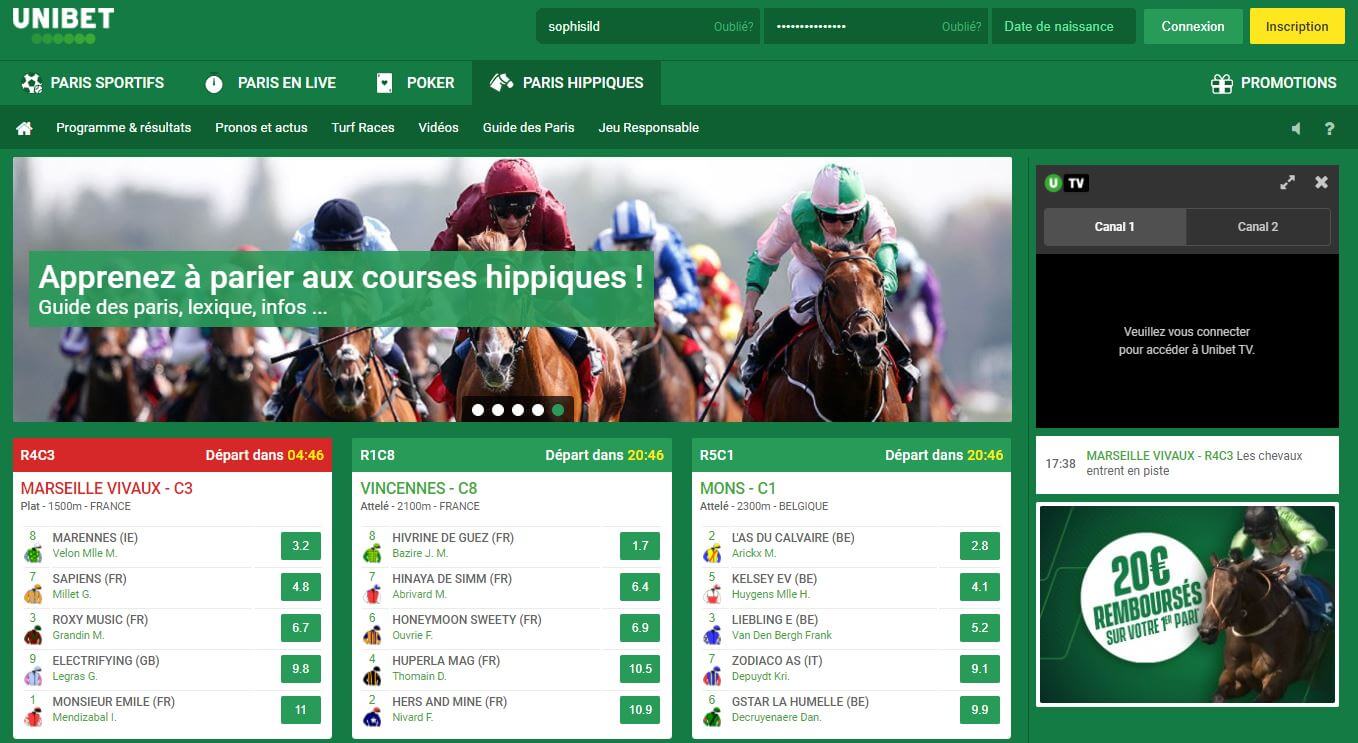Open Pronos et actus
This screenshot has width=1358, height=743.
click(x=261, y=128)
